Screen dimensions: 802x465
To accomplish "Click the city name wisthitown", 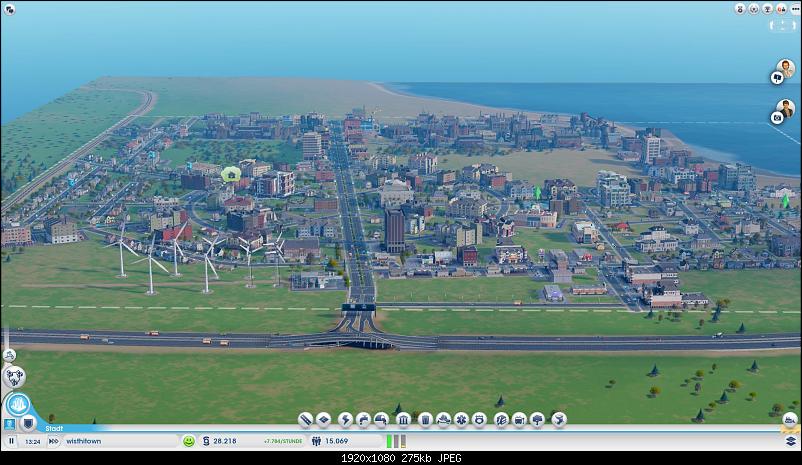I will [83, 441].
